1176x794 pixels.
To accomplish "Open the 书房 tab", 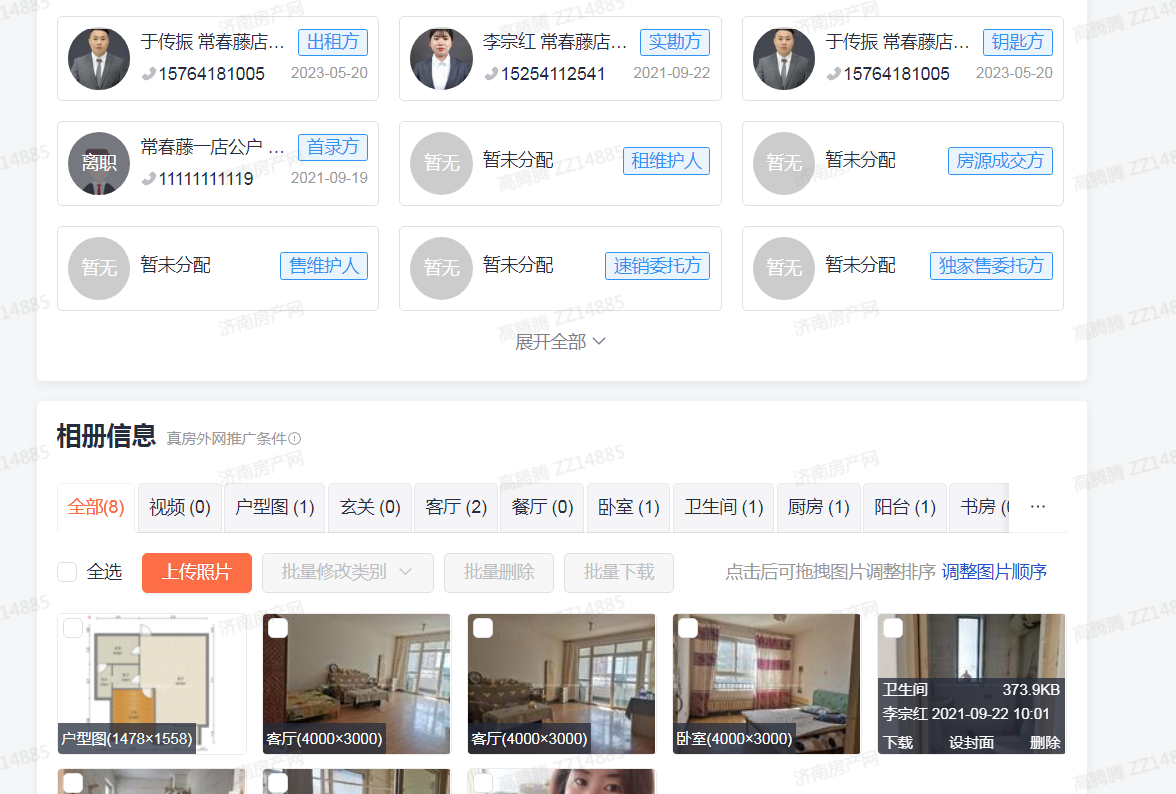I will [x=980, y=508].
